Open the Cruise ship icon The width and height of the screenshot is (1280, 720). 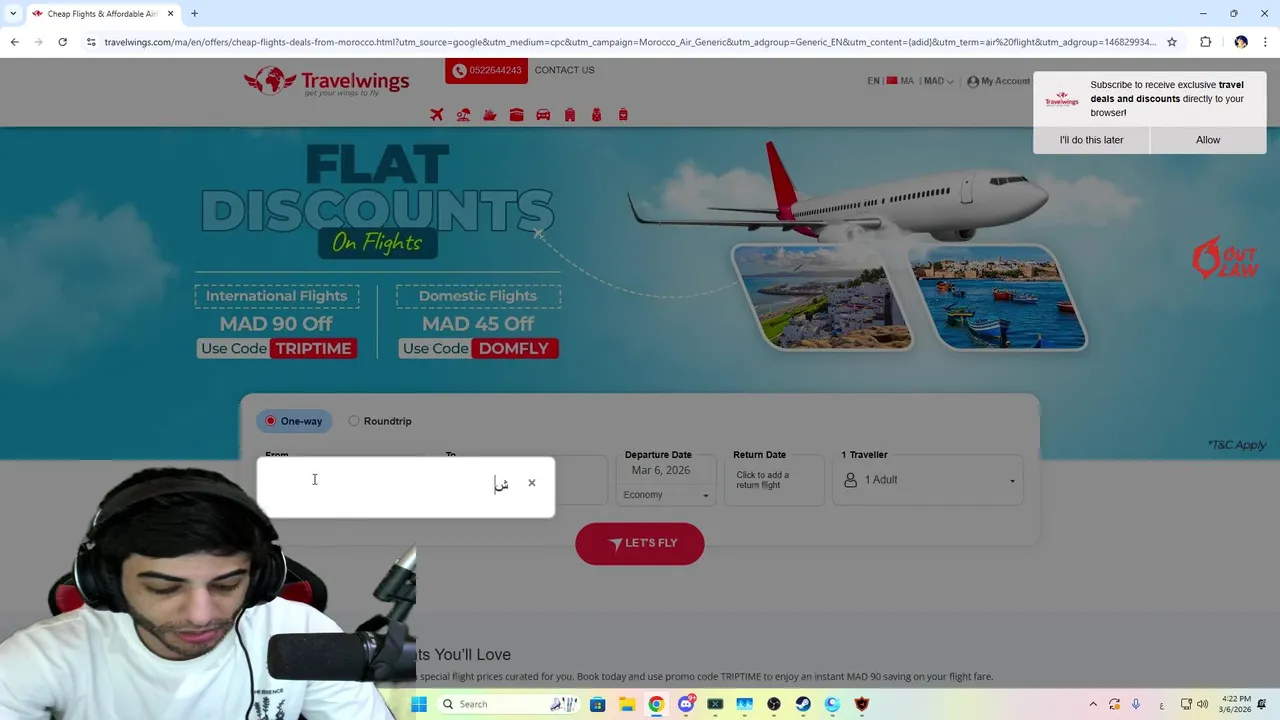click(490, 115)
